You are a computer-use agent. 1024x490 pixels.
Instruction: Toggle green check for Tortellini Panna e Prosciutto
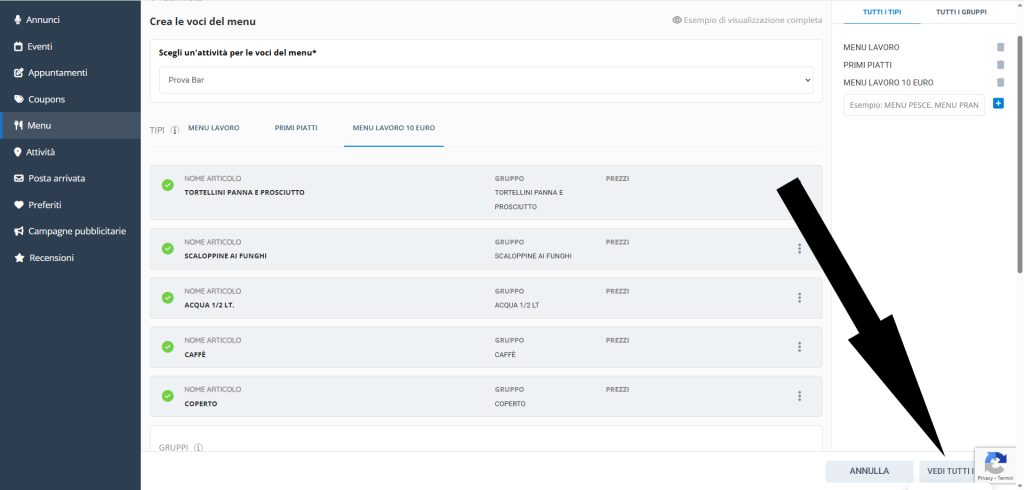point(167,185)
